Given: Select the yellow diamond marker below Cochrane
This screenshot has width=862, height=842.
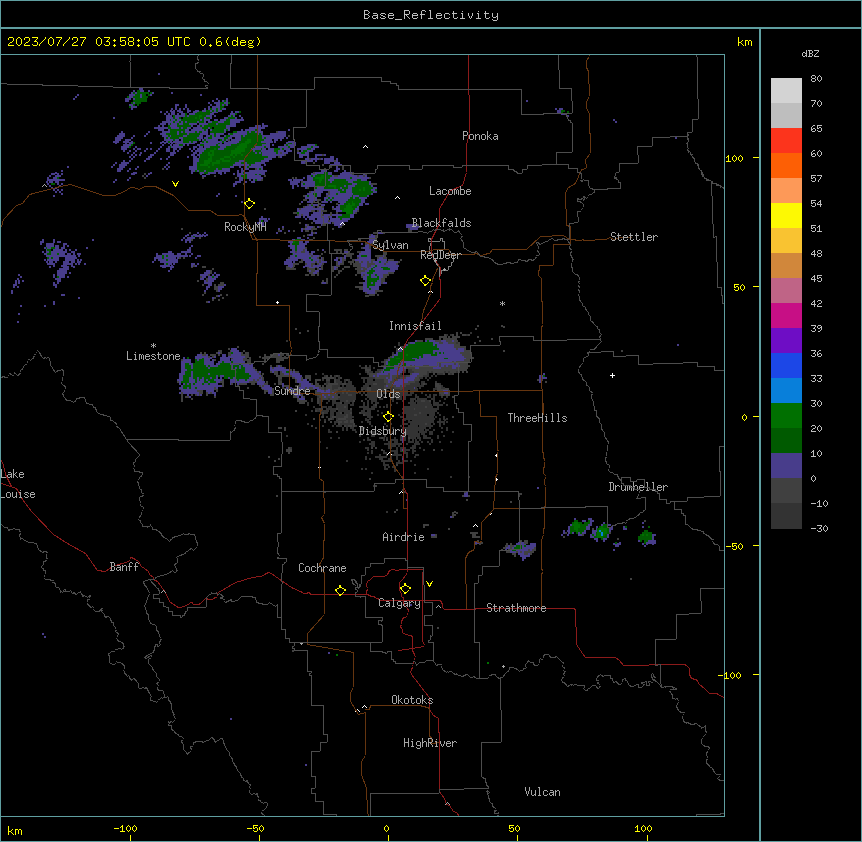Looking at the screenshot, I should (x=341, y=590).
